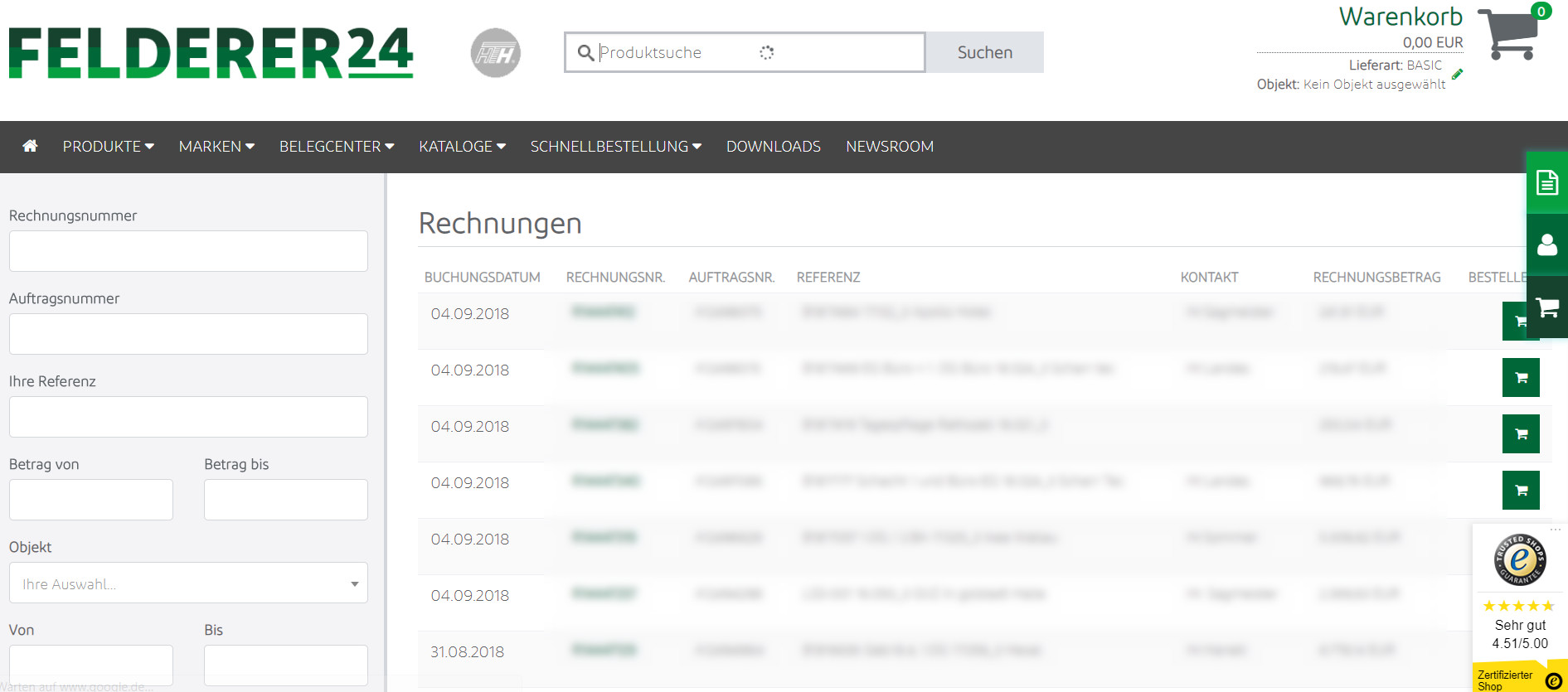Click the green pencil edit icon beside Objekt
This screenshot has height=692, width=1568.
(1458, 74)
